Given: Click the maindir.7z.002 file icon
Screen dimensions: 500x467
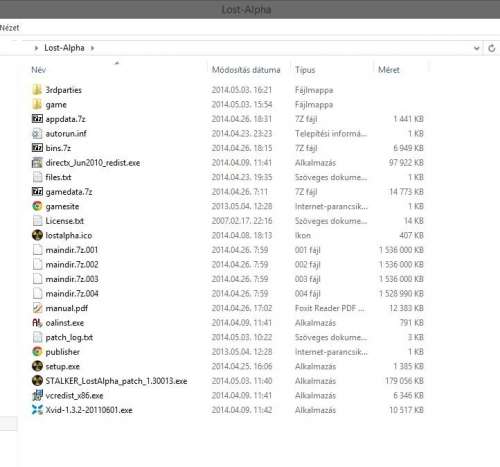Looking at the screenshot, I should coord(37,264).
